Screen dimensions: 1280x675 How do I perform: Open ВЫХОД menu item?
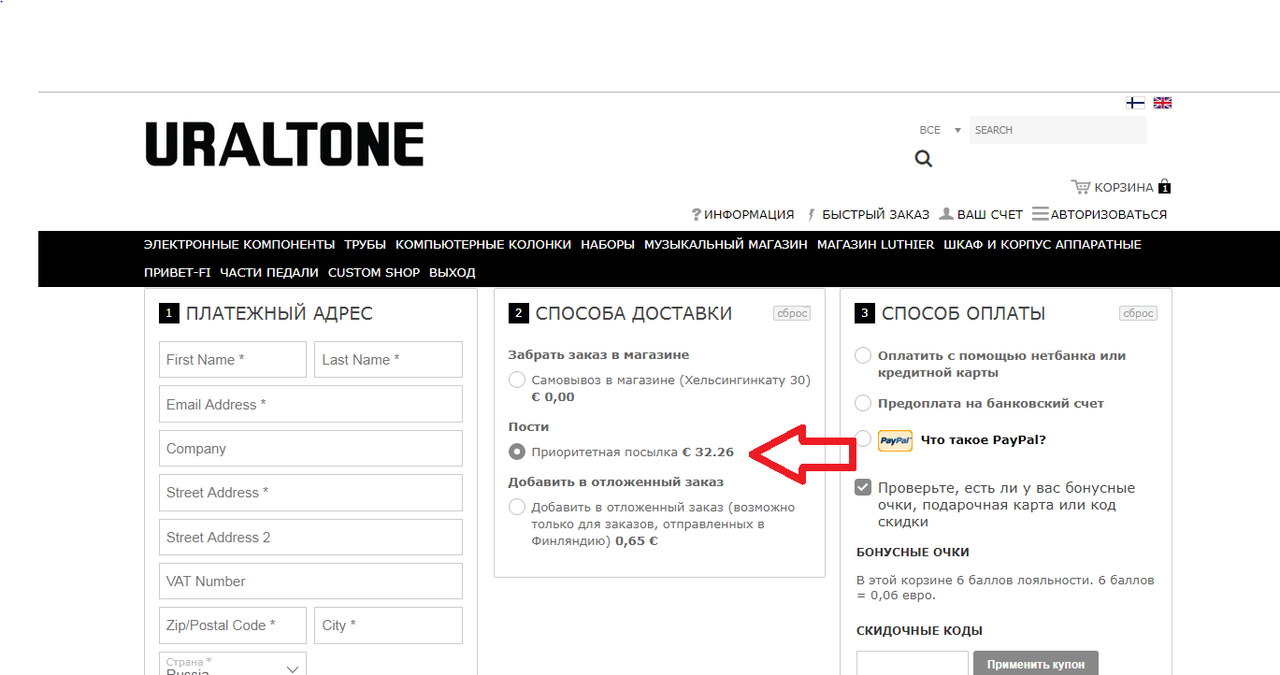point(452,272)
